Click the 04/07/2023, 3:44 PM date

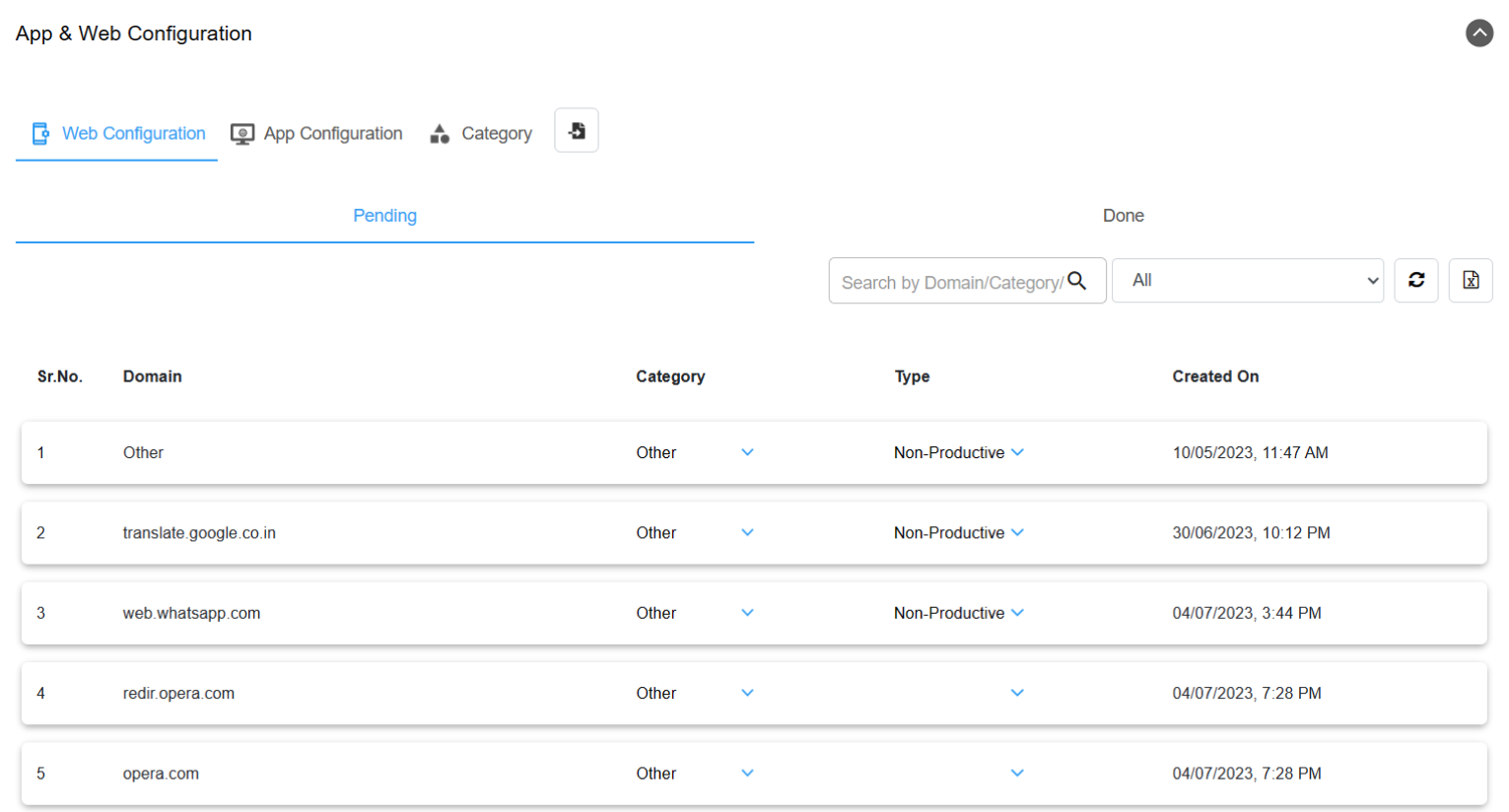(1247, 613)
